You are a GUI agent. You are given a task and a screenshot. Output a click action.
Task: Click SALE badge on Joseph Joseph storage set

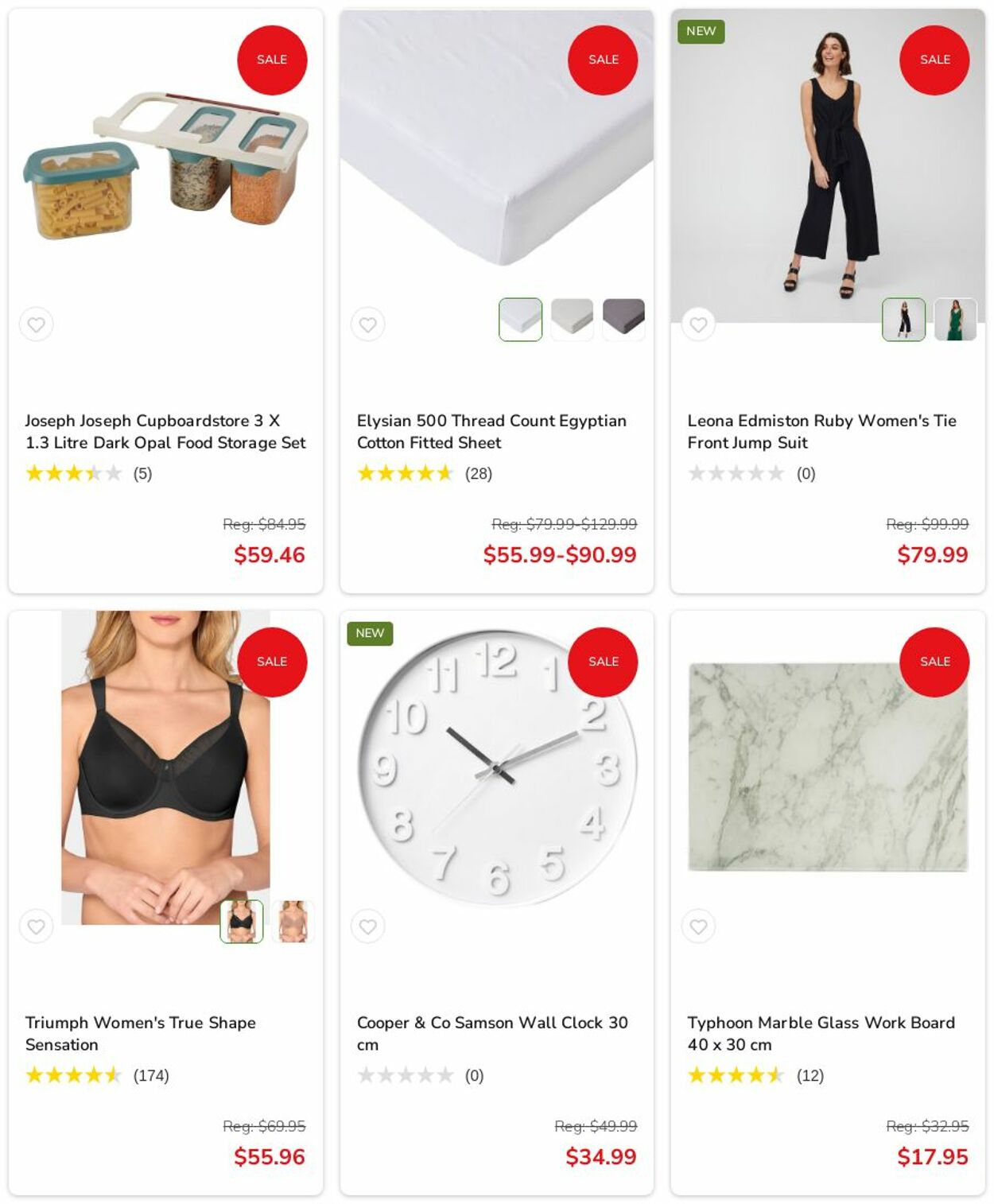pyautogui.click(x=272, y=60)
